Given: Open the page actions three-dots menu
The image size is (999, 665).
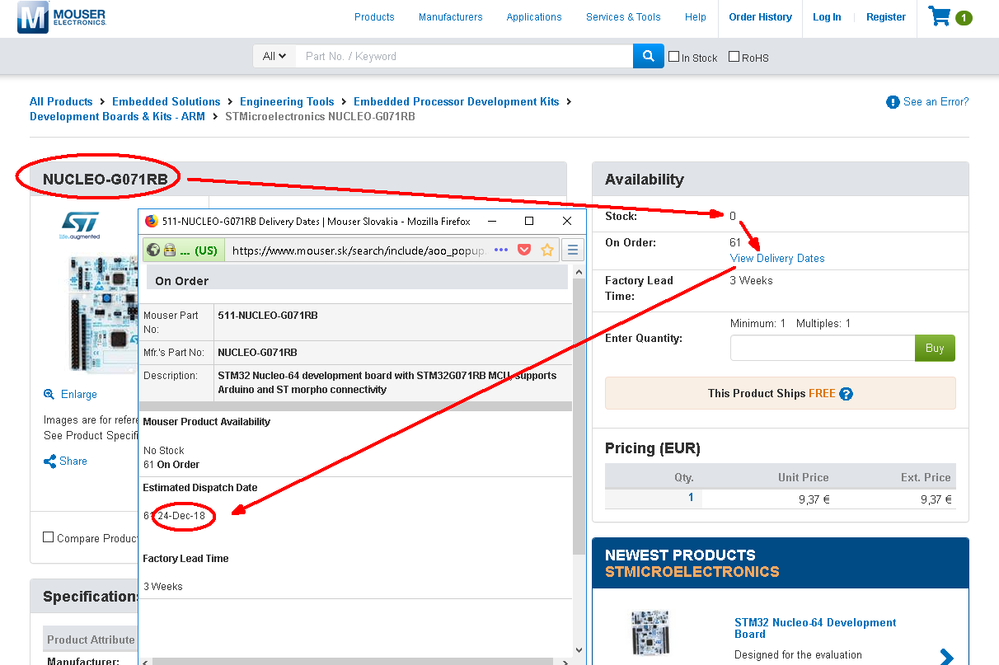Looking at the screenshot, I should (501, 250).
